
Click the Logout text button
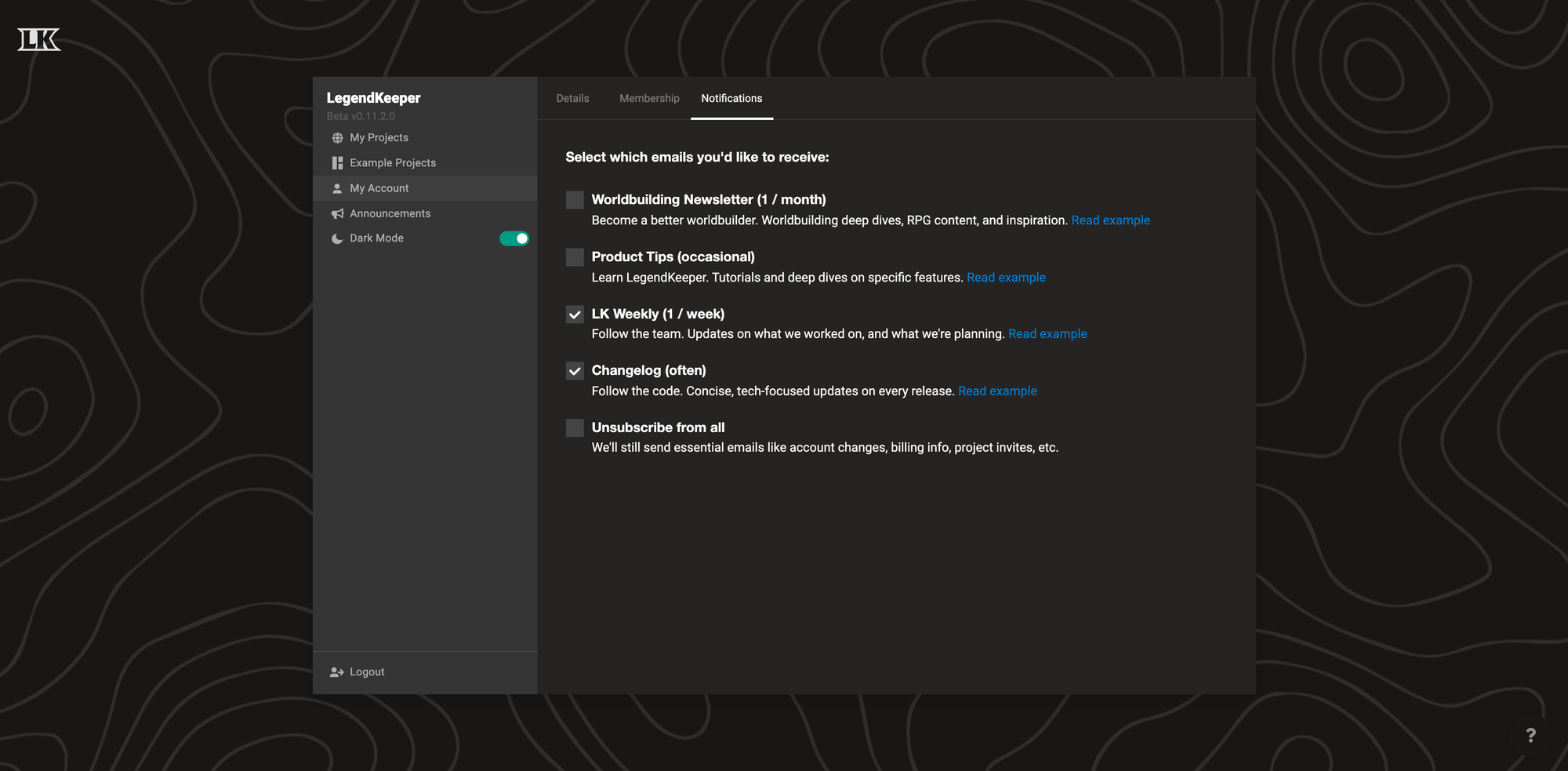(x=367, y=672)
